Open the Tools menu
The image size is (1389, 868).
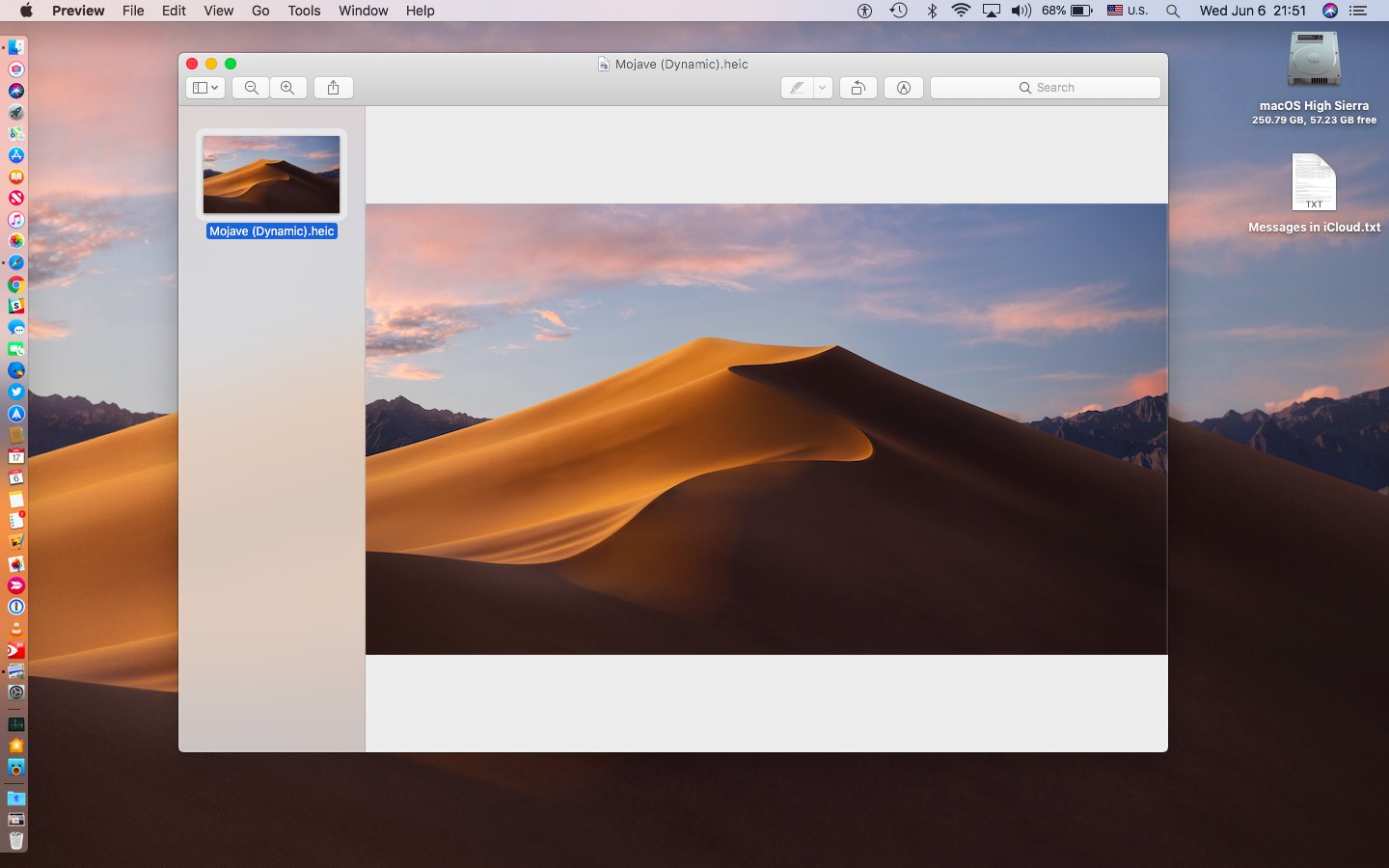point(304,11)
